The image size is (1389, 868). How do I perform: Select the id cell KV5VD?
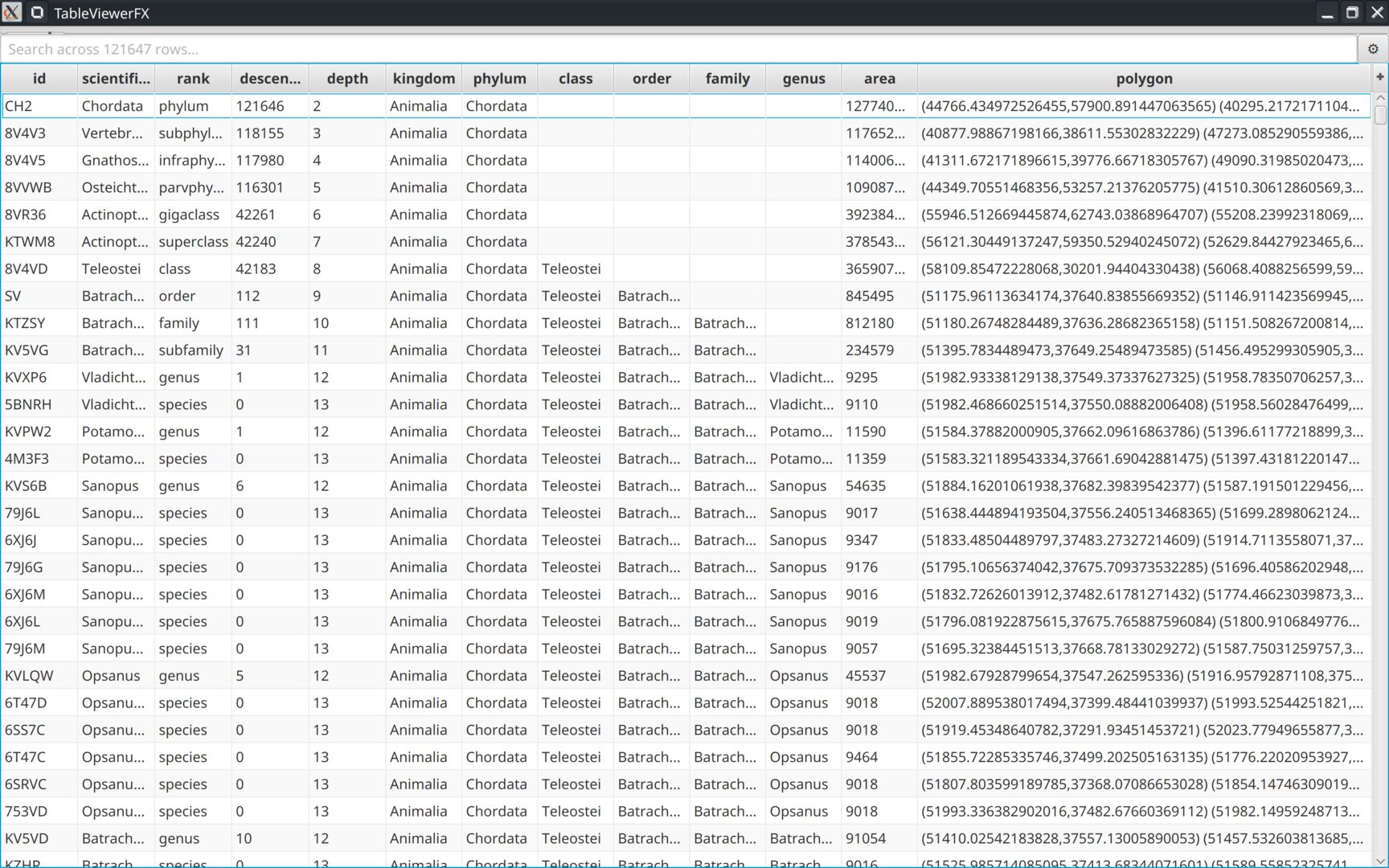click(39, 838)
